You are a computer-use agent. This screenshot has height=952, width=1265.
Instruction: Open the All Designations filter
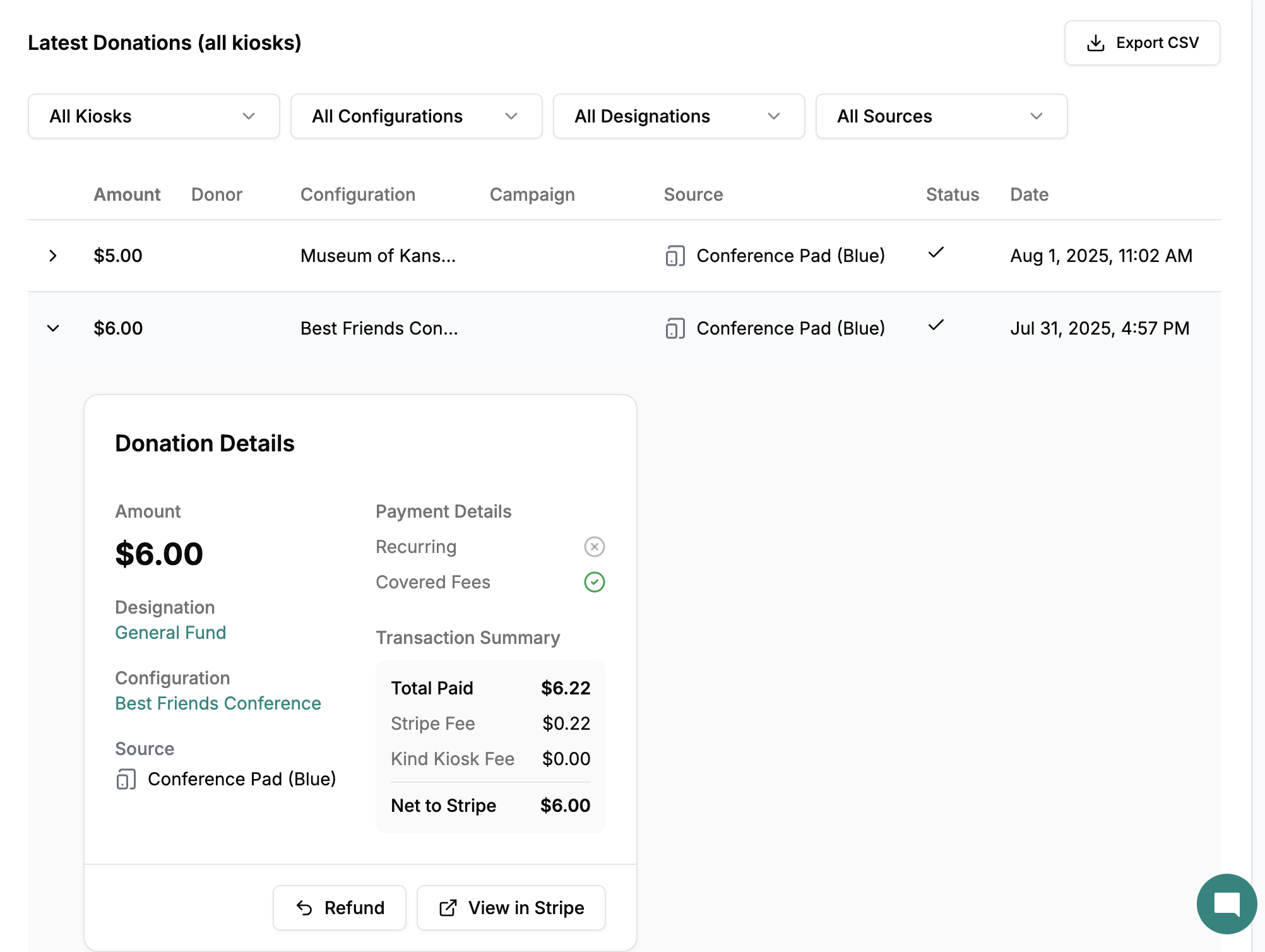click(679, 116)
